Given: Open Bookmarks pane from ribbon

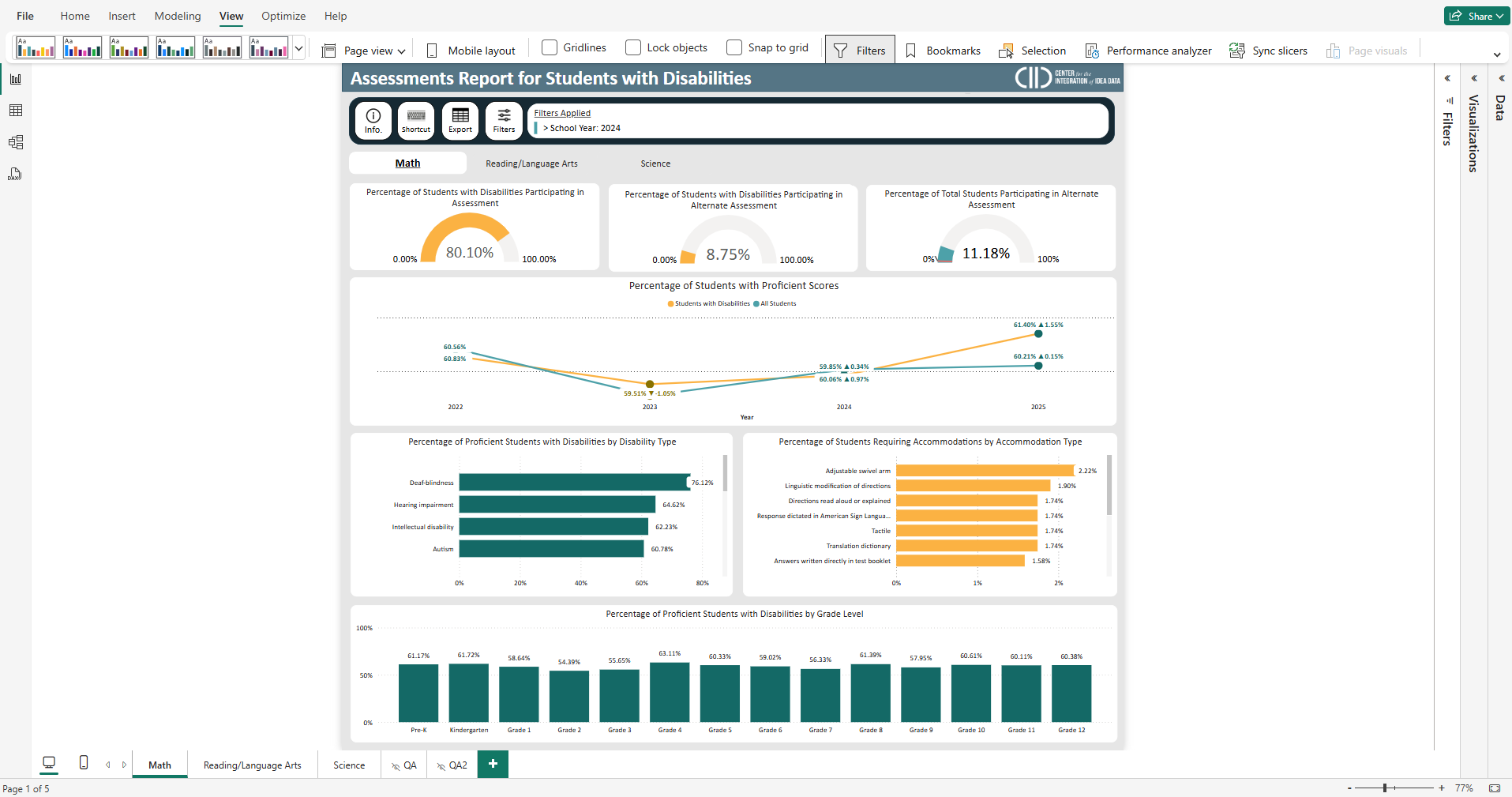Looking at the screenshot, I should click(x=943, y=51).
